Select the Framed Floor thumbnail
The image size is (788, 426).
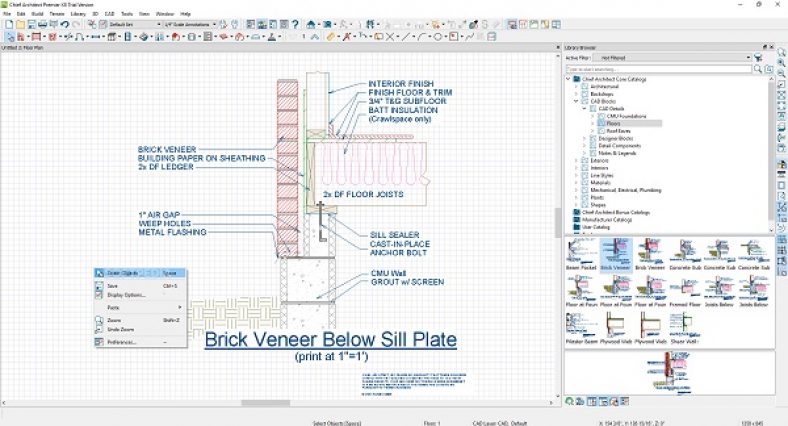pos(684,292)
